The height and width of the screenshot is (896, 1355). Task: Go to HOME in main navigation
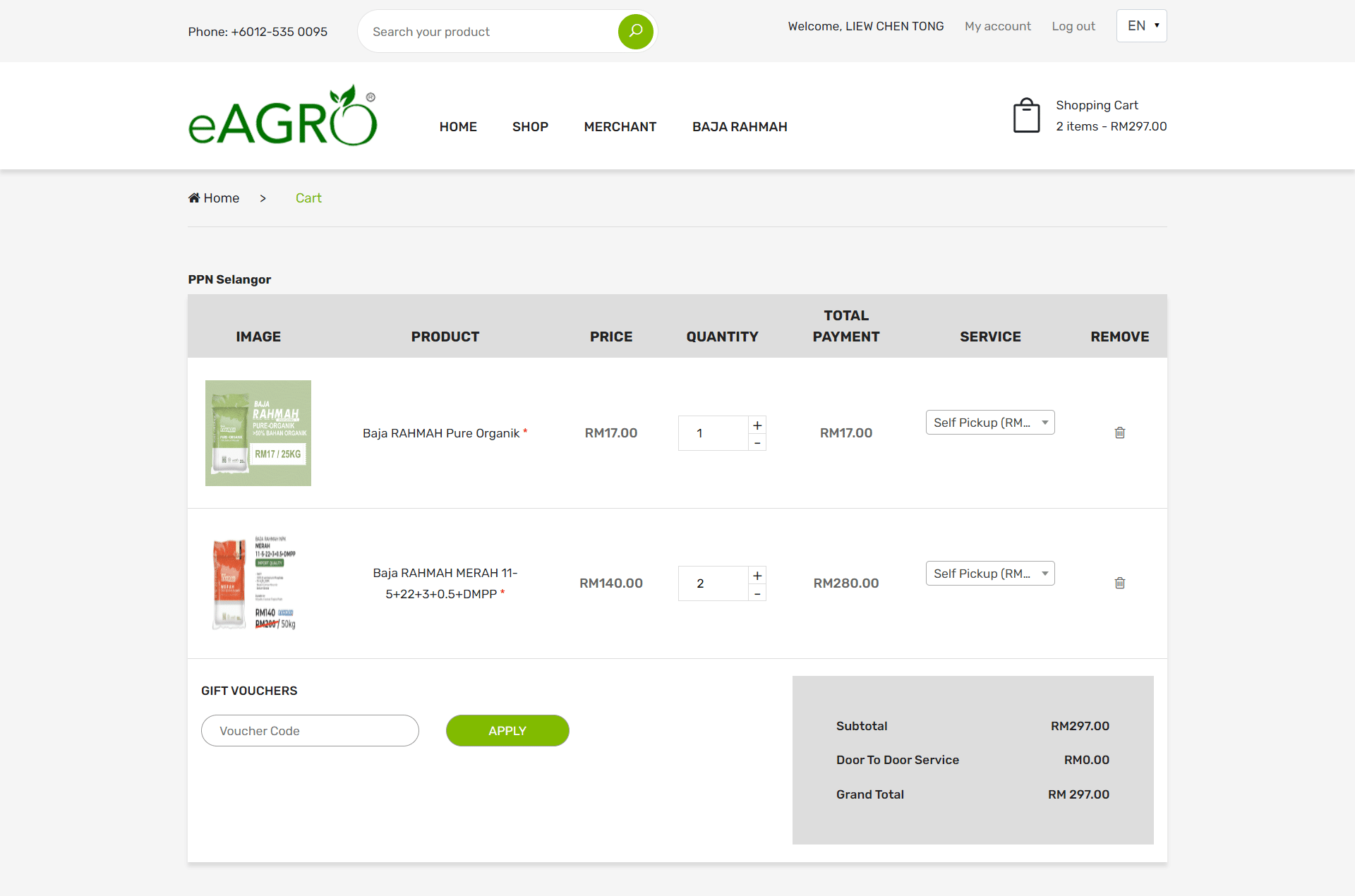458,127
